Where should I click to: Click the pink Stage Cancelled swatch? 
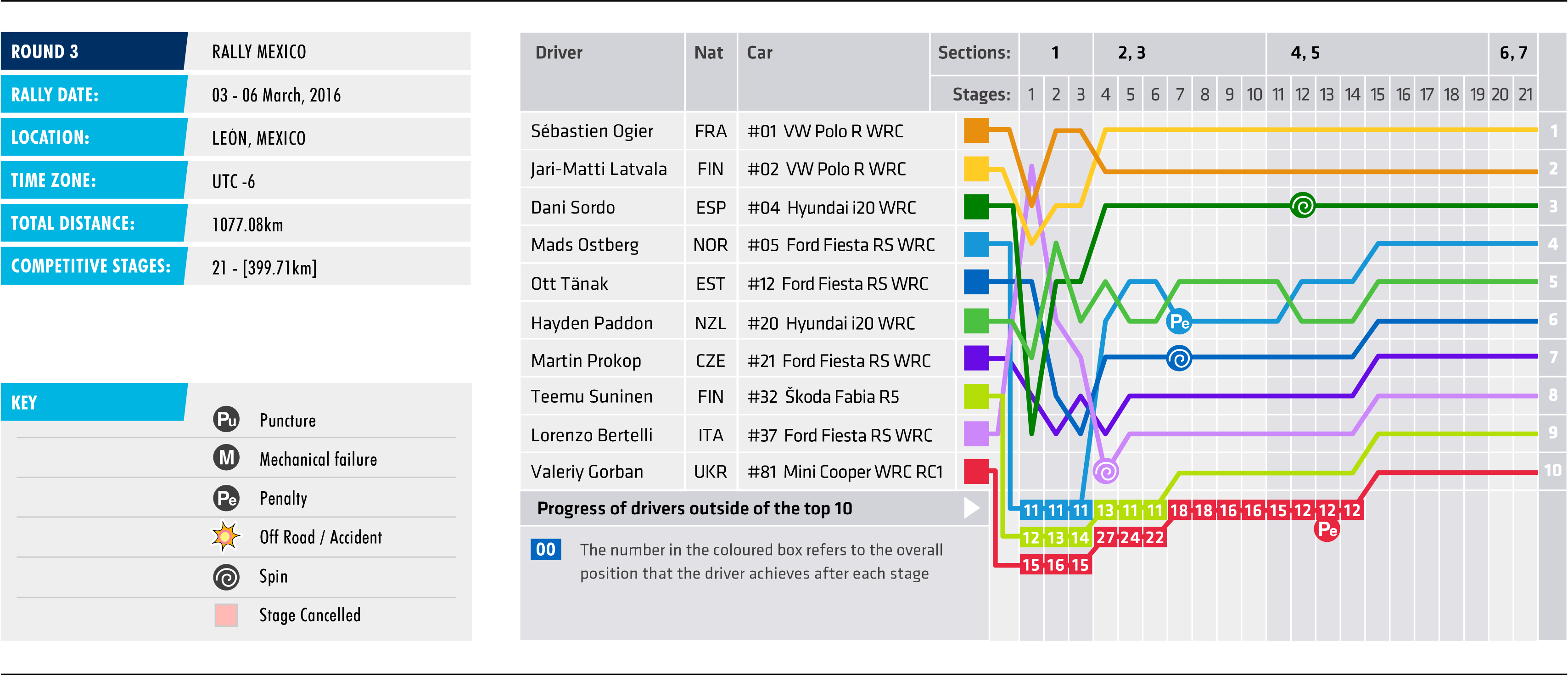(x=226, y=615)
